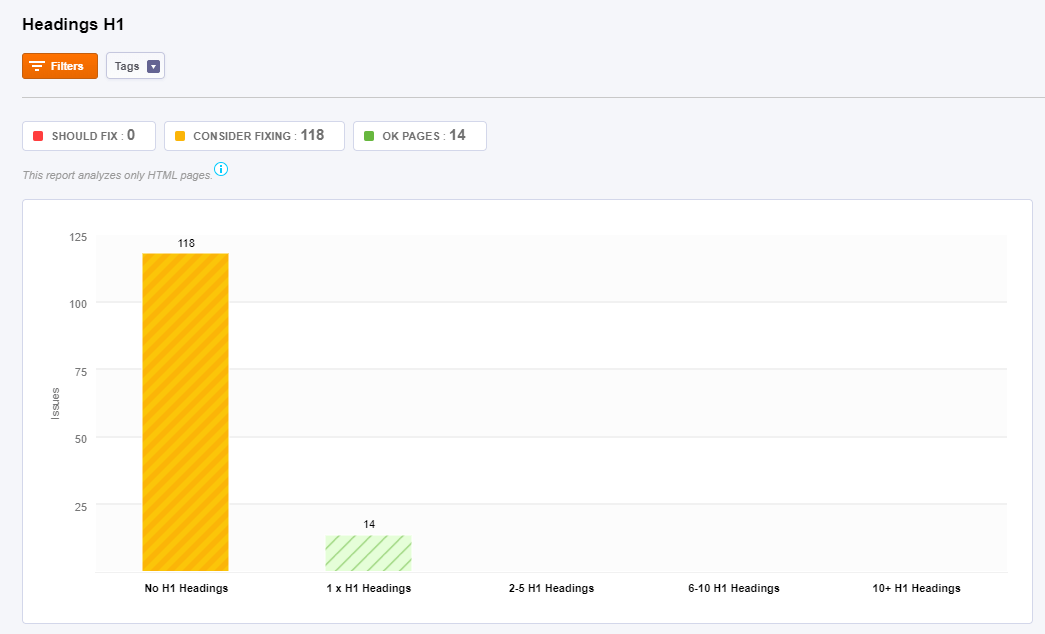Screen dimensions: 1045x634
Task: Select the CONSIDER FIXING : 118 badge
Action: (x=254, y=136)
